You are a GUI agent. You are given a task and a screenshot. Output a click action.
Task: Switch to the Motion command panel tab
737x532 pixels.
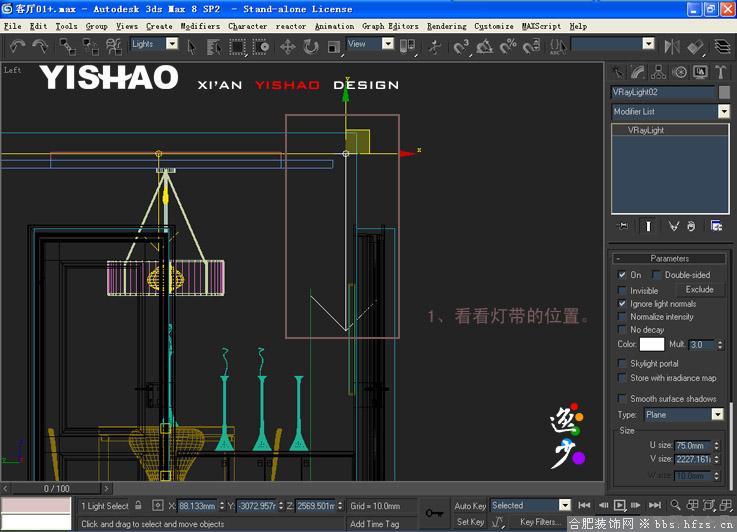click(679, 72)
